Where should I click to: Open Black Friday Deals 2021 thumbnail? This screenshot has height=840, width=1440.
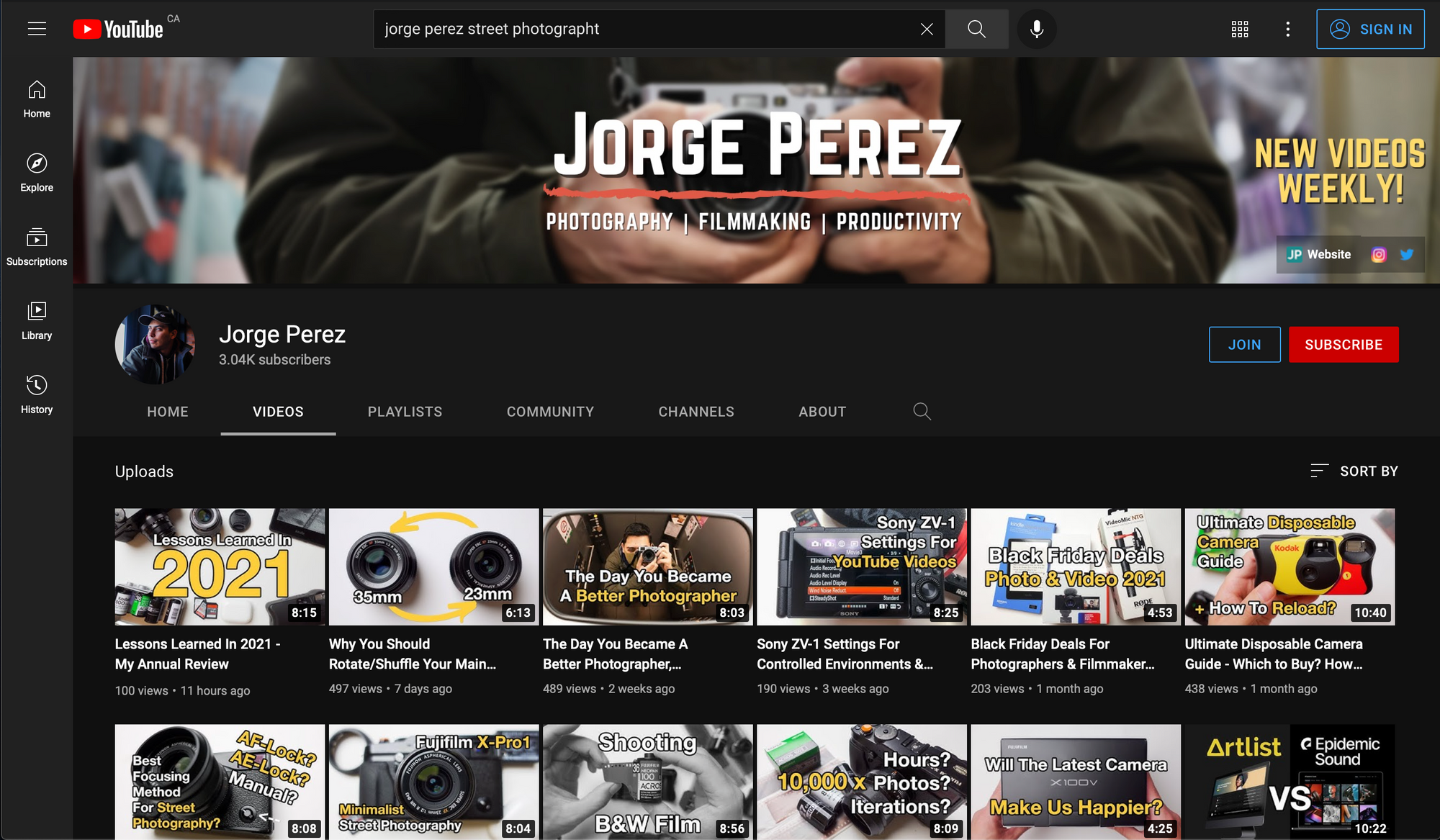(1076, 566)
